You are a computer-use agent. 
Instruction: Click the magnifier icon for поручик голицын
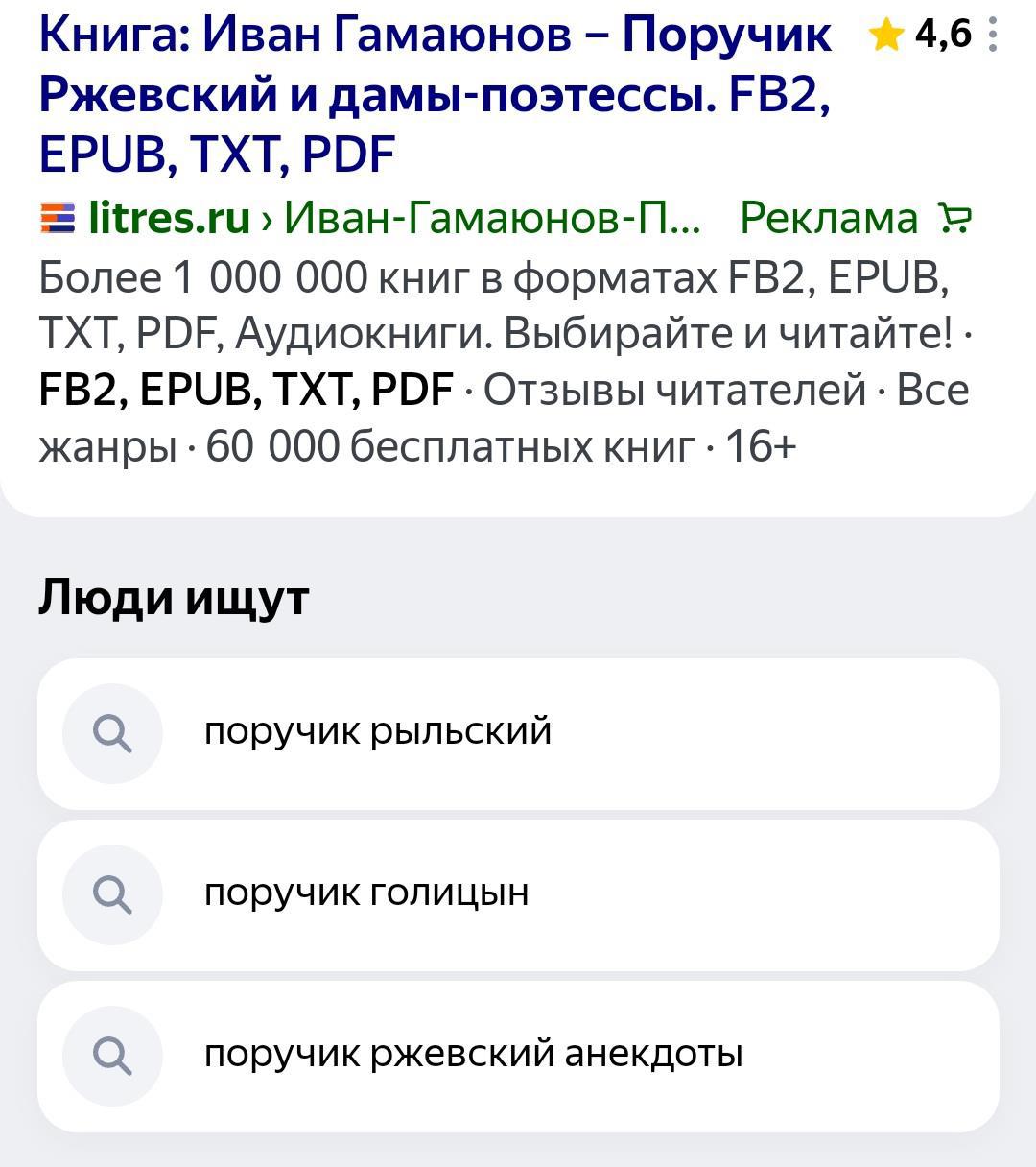(112, 894)
